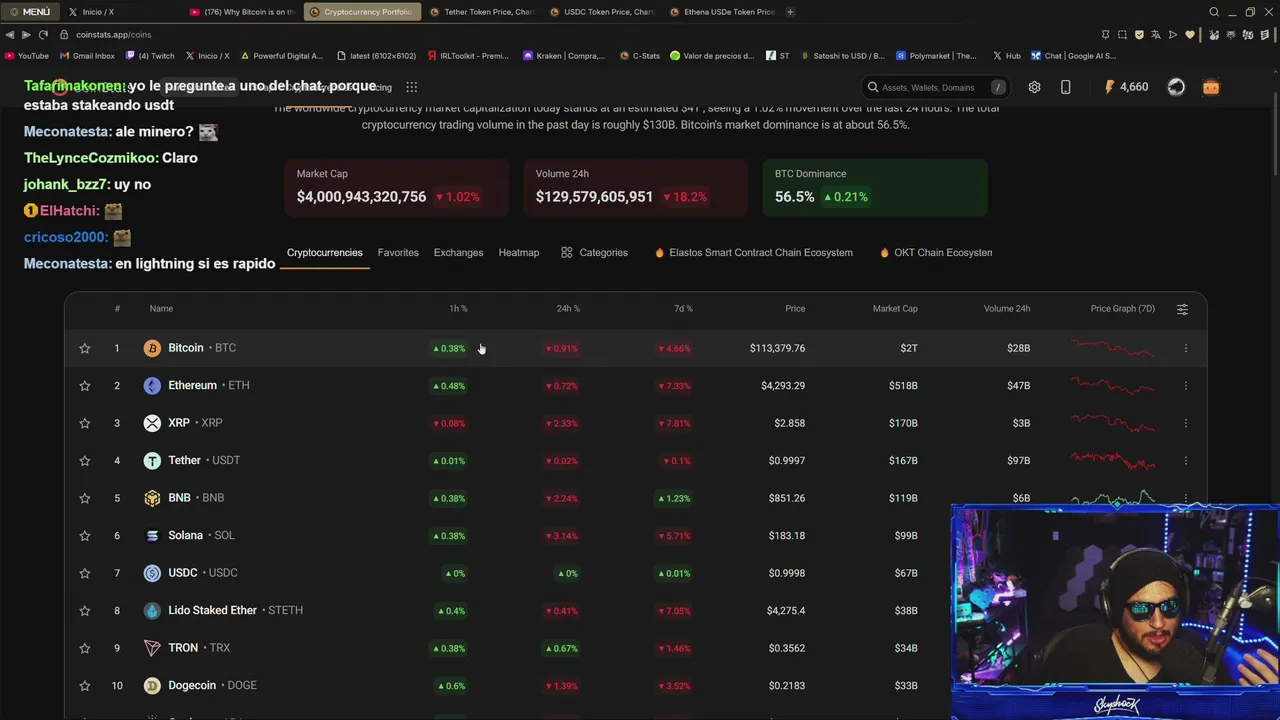Open the Categories tab
Viewport: 1280px width, 720px height.
(594, 253)
